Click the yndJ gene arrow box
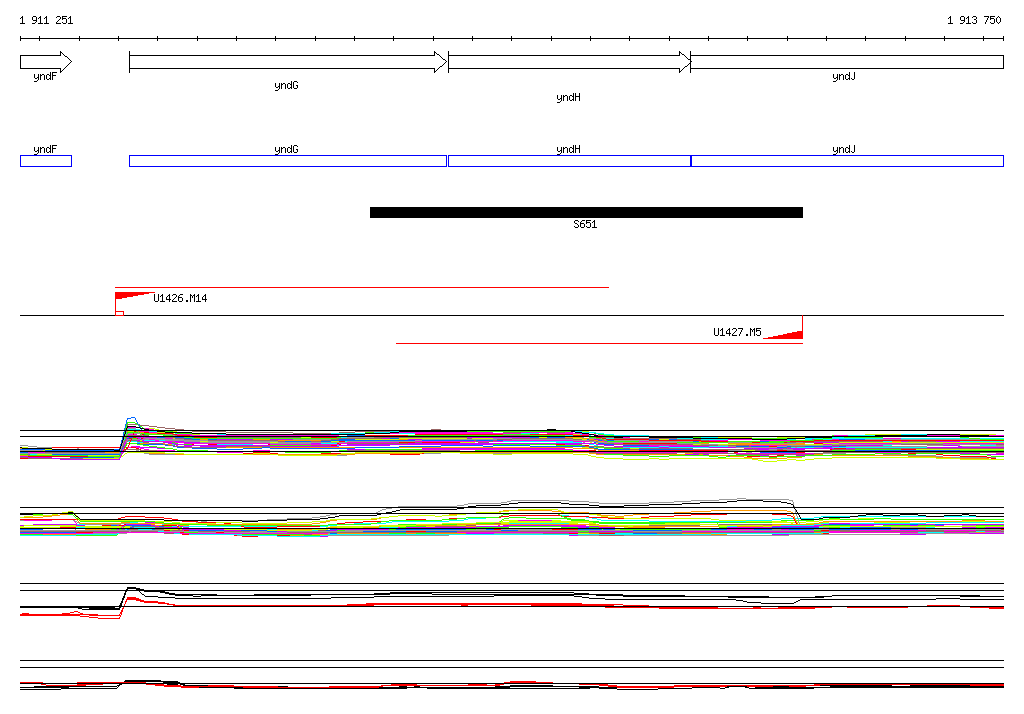The image size is (1024, 714). (847, 62)
